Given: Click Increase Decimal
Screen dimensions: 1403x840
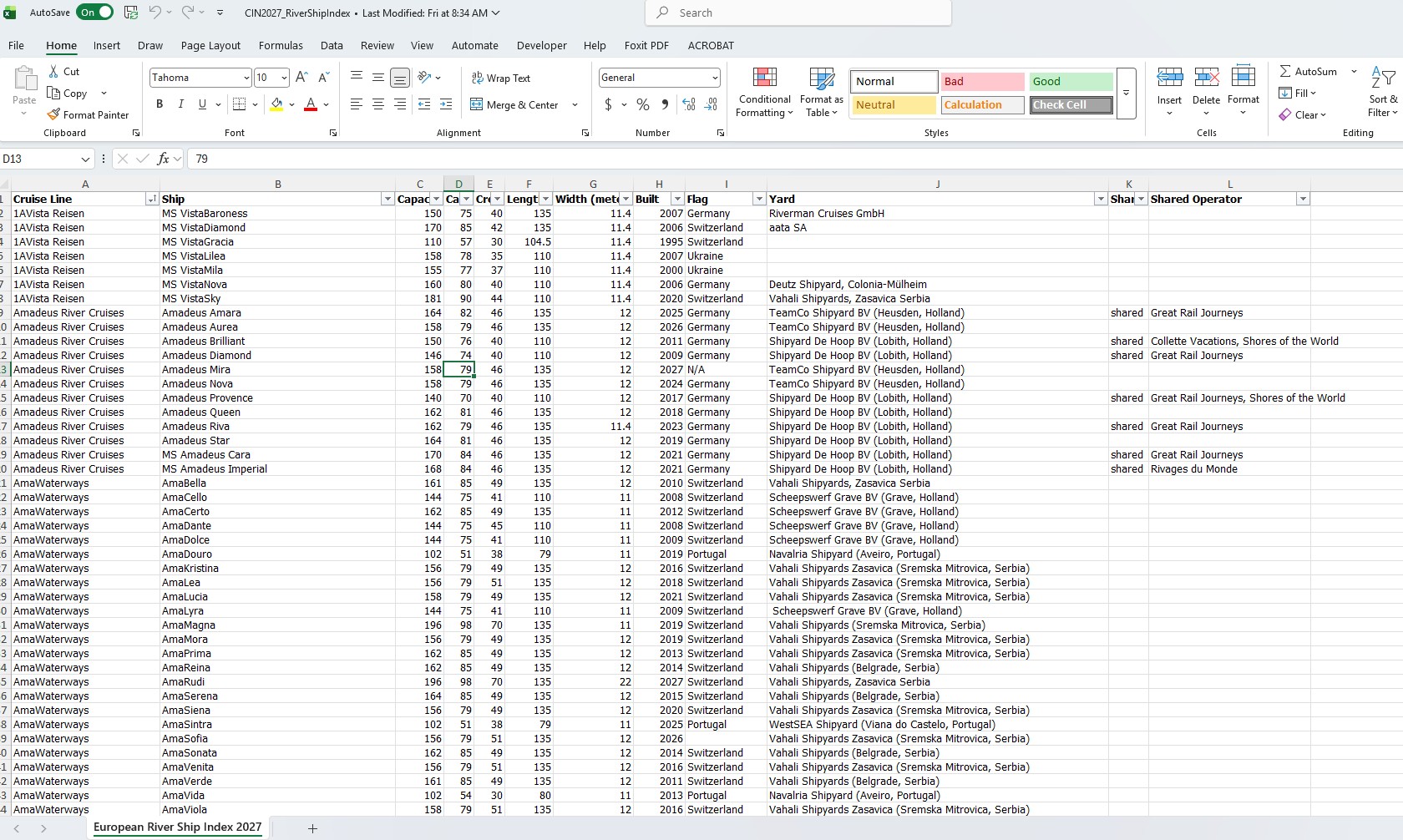Looking at the screenshot, I should (689, 104).
